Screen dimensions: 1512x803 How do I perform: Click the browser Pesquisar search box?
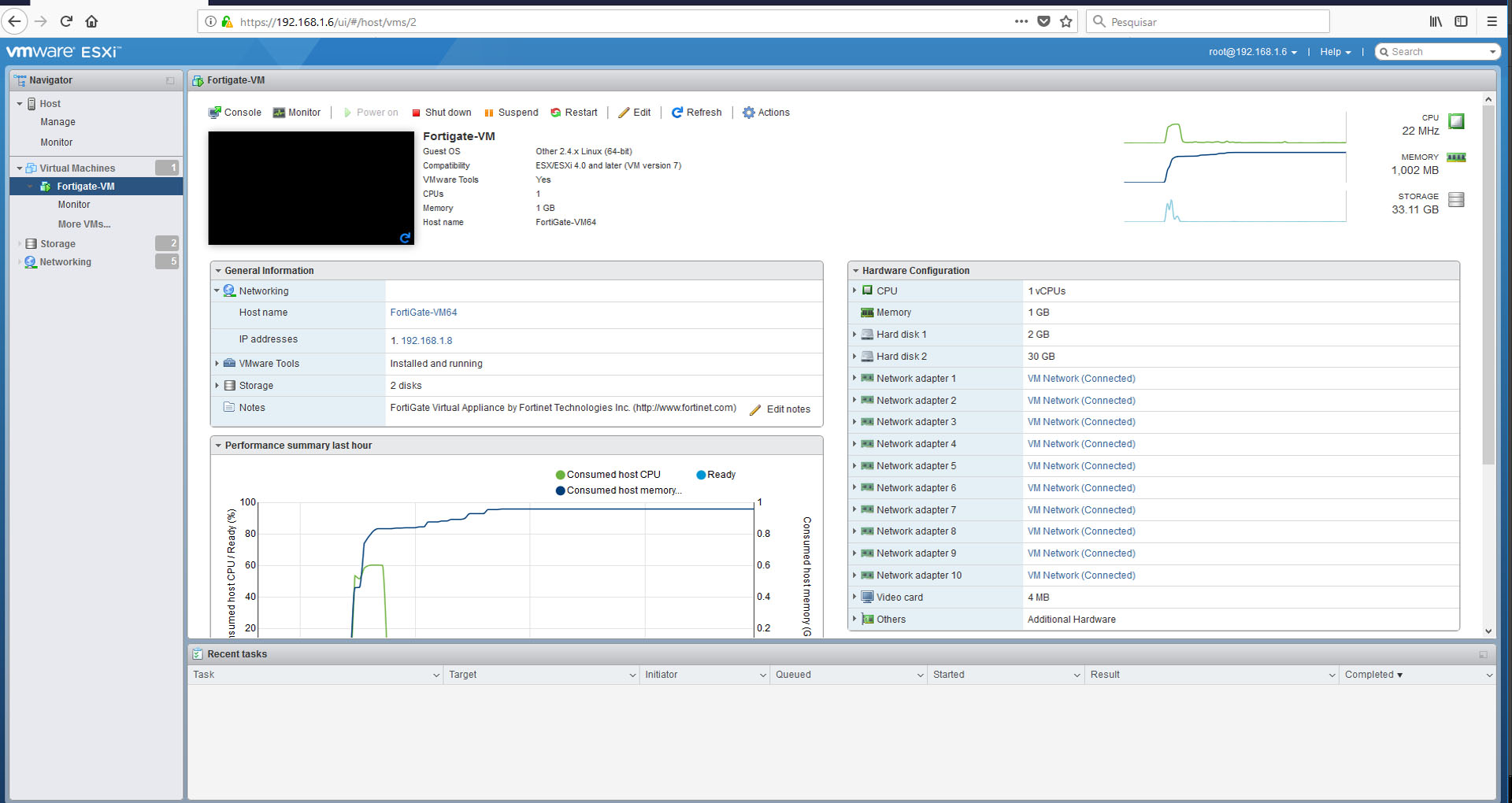tap(1207, 21)
